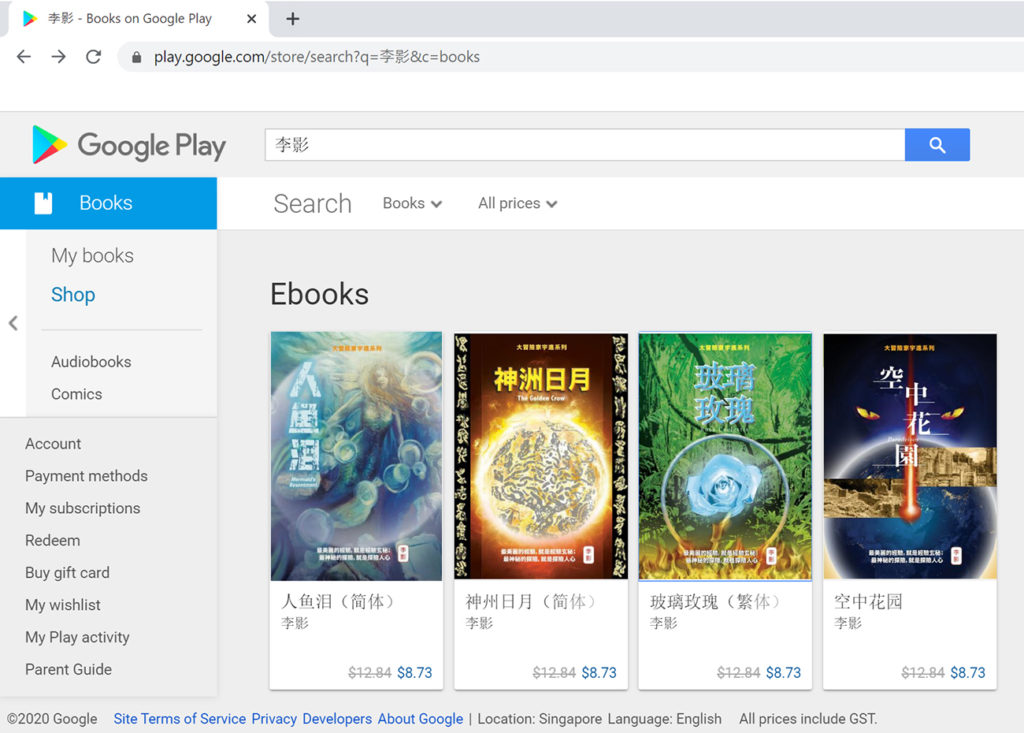This screenshot has height=733, width=1024.
Task: Open the All prices filter dropdown
Action: (x=517, y=203)
